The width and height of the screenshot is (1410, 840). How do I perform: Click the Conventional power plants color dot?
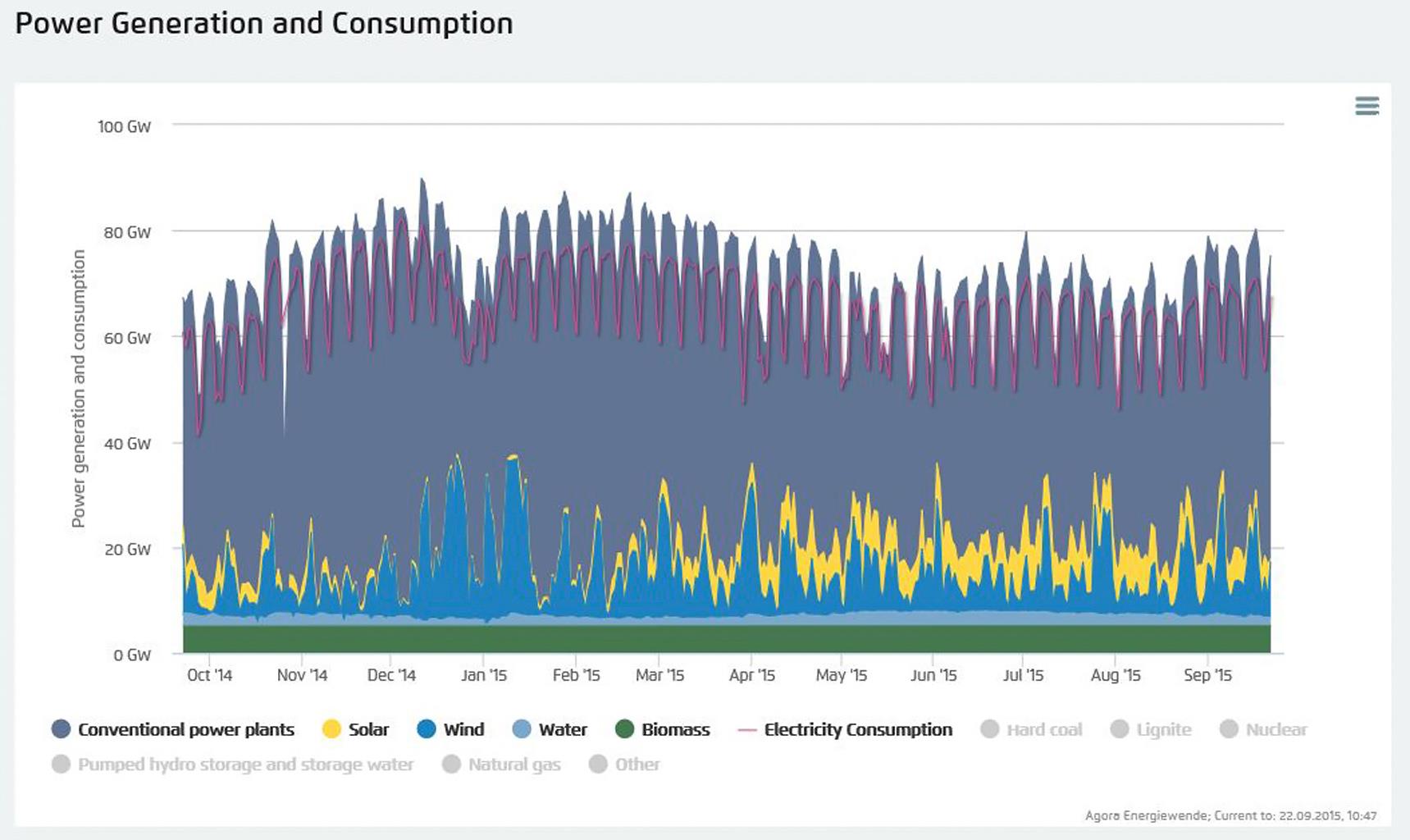point(61,729)
